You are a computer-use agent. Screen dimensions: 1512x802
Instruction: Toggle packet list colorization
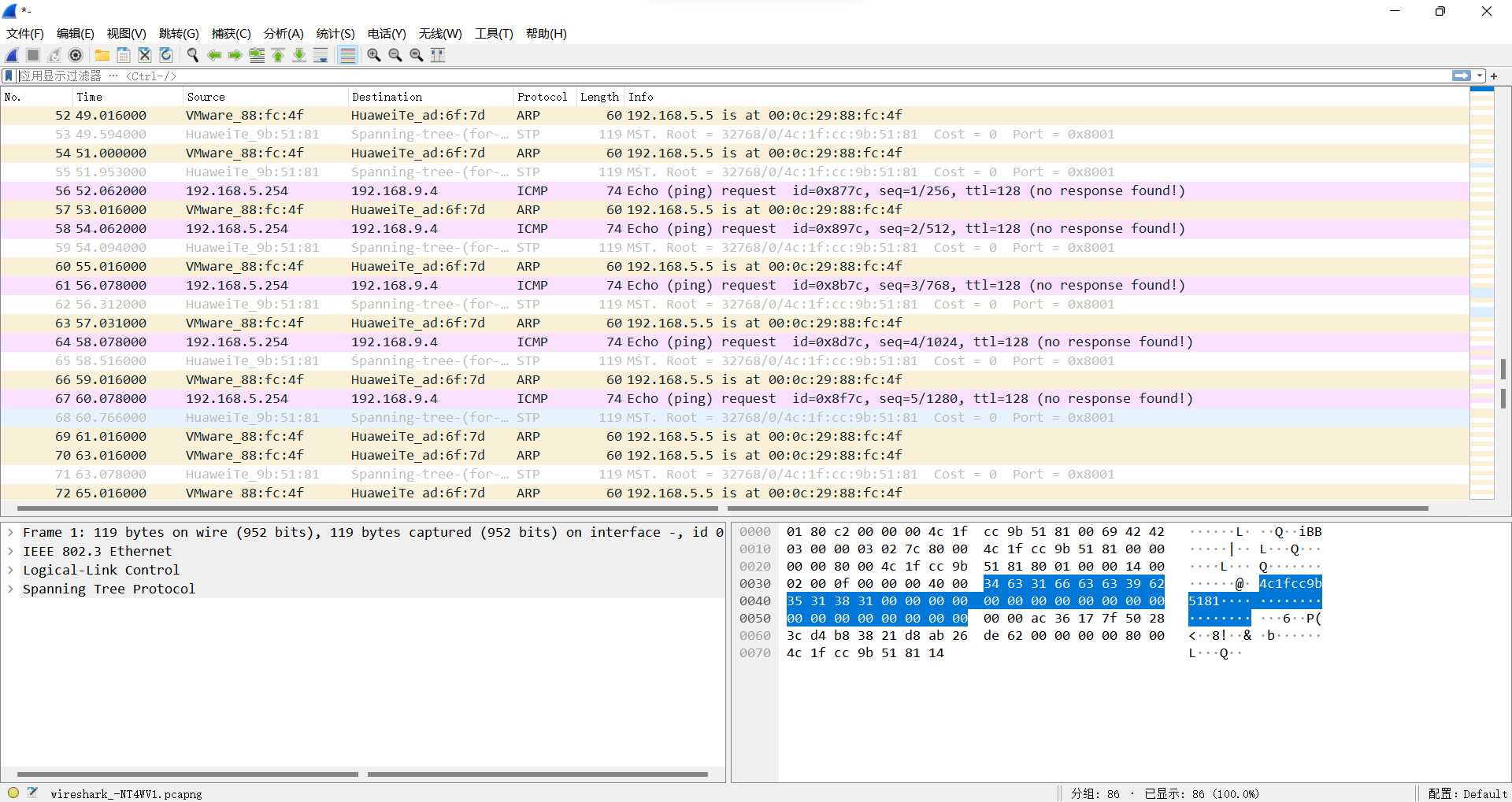pos(347,55)
